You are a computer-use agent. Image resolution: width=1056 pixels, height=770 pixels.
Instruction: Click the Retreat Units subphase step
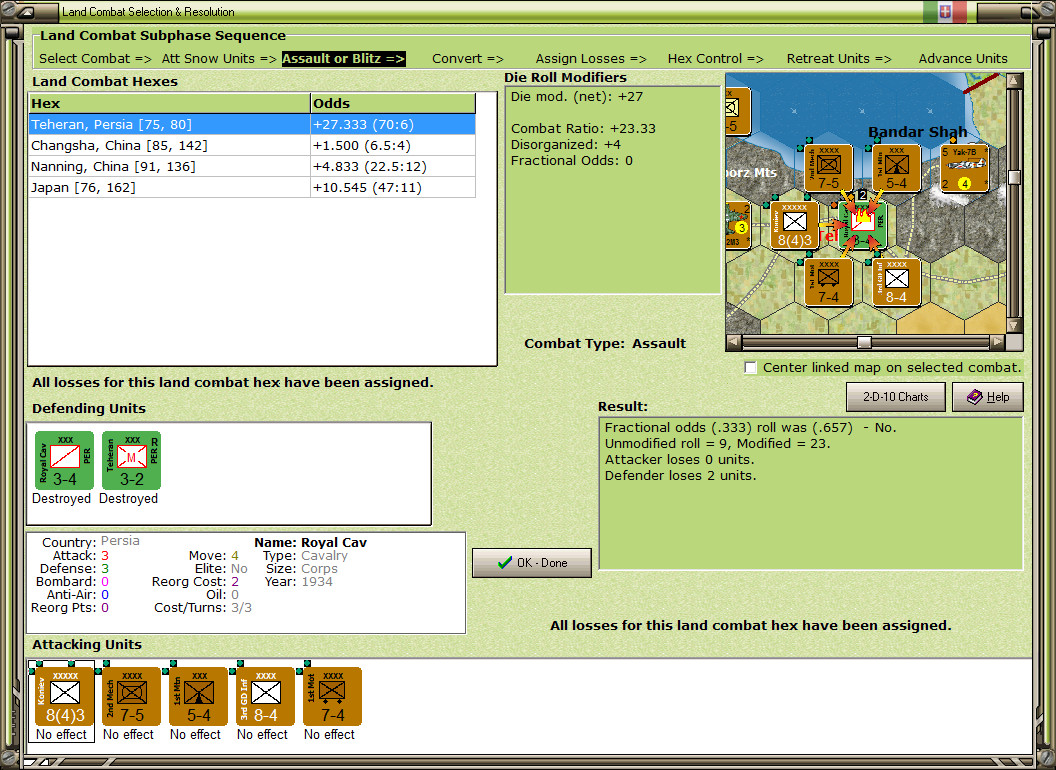click(838, 59)
